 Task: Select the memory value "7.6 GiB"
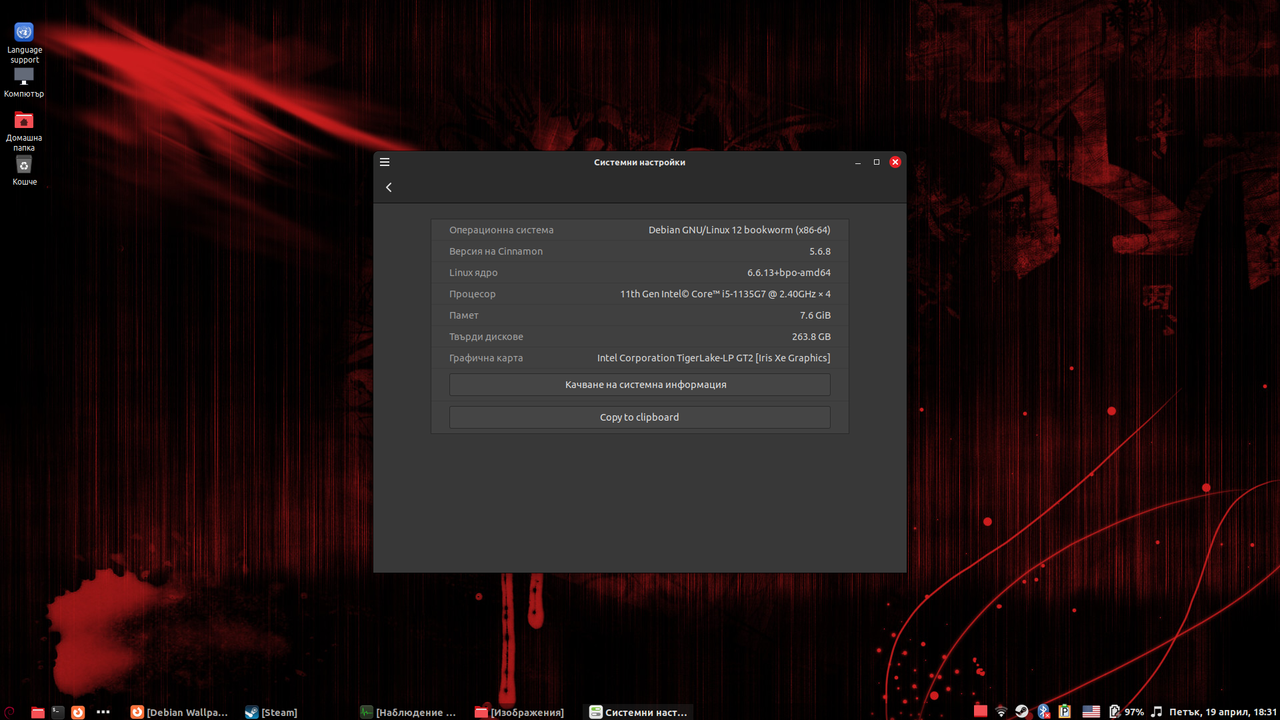815,315
